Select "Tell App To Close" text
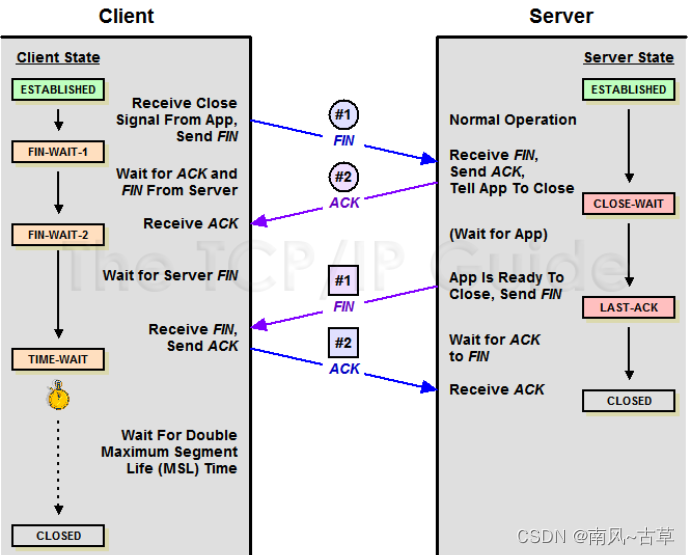This screenshot has width=690, height=555. pos(512,188)
